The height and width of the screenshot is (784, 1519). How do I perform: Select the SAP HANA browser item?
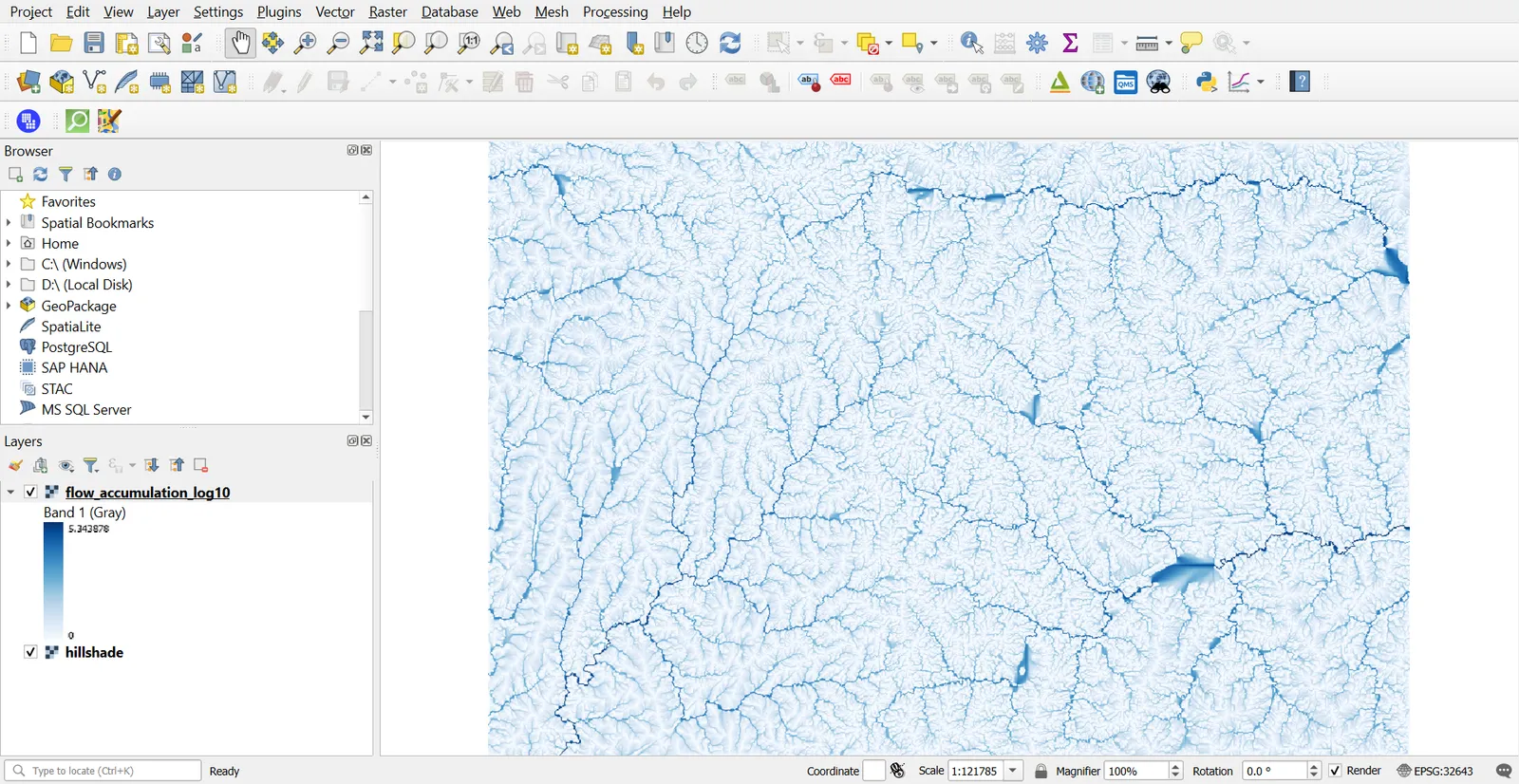[74, 367]
